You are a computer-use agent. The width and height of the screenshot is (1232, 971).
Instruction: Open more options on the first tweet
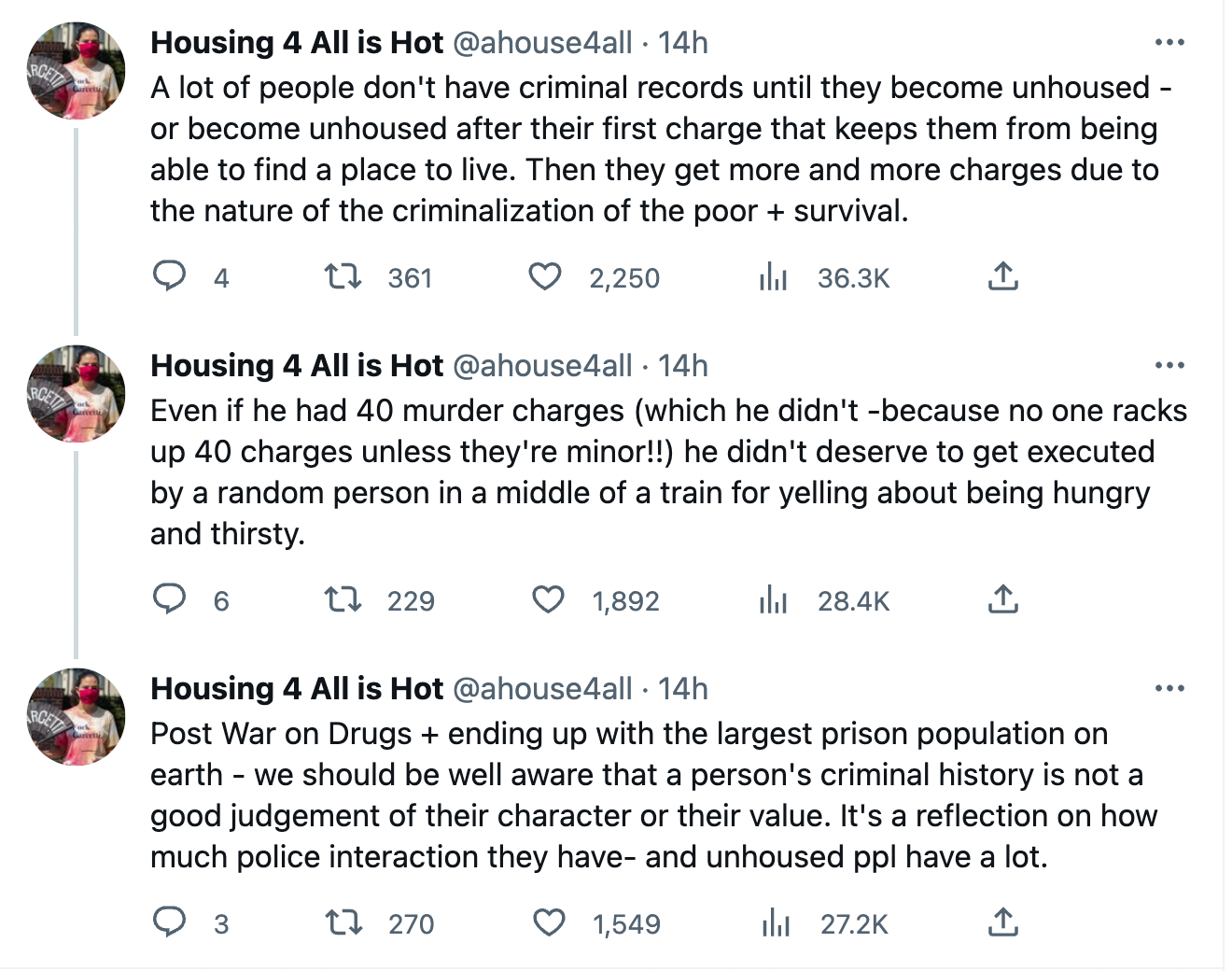pyautogui.click(x=1169, y=43)
